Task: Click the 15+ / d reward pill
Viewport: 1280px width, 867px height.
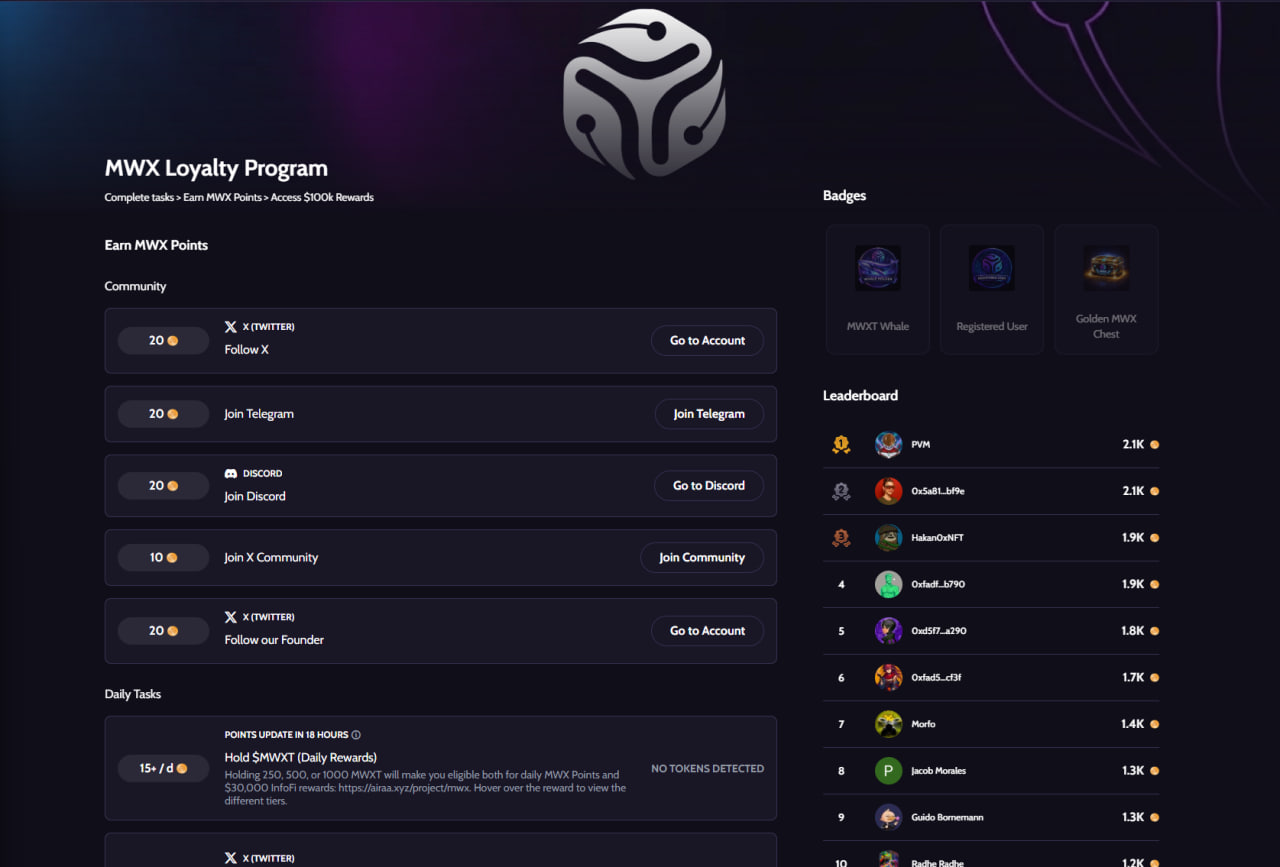Action: [164, 769]
